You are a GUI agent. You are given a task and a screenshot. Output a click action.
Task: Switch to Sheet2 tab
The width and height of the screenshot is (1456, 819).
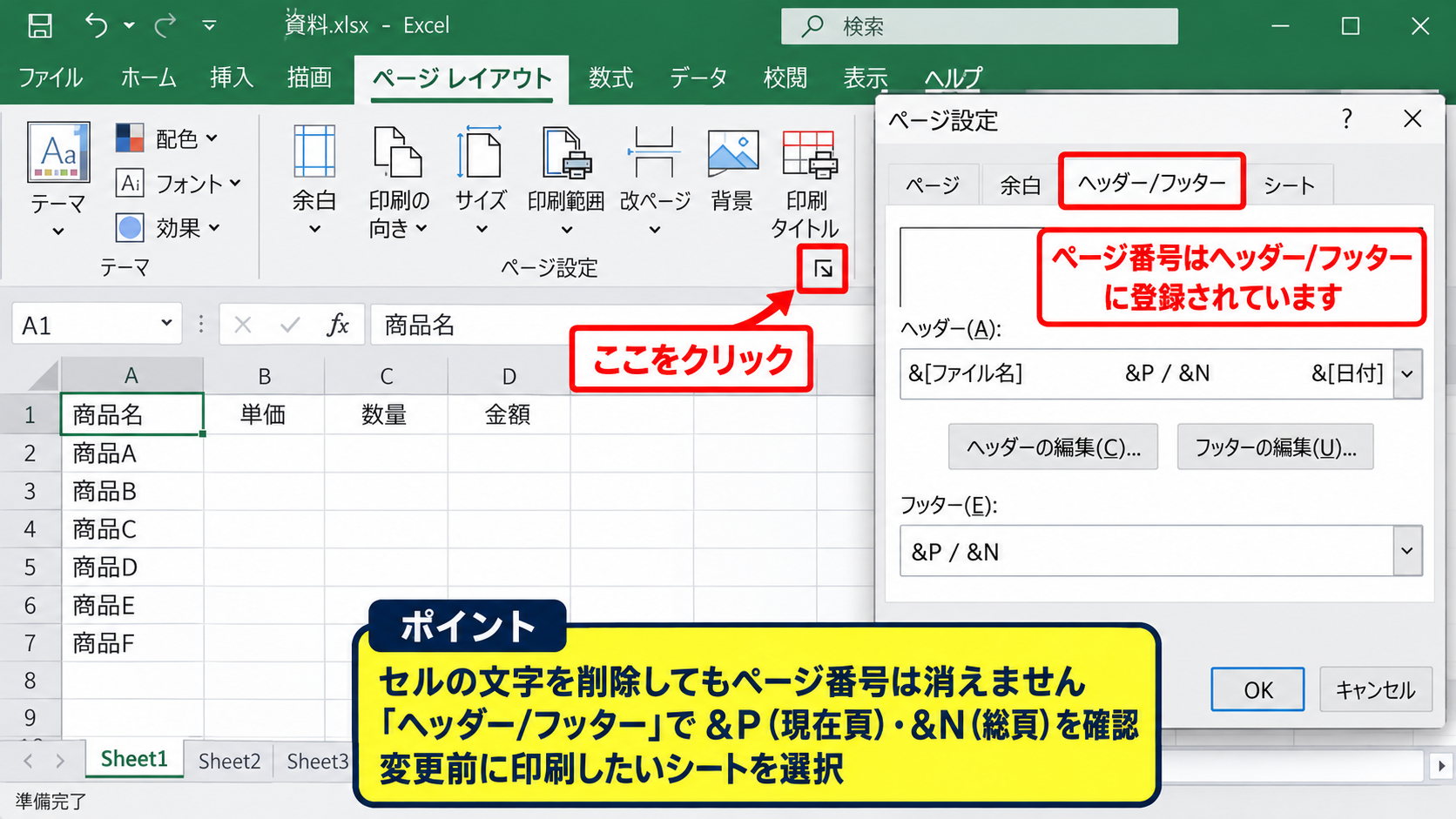[x=230, y=762]
